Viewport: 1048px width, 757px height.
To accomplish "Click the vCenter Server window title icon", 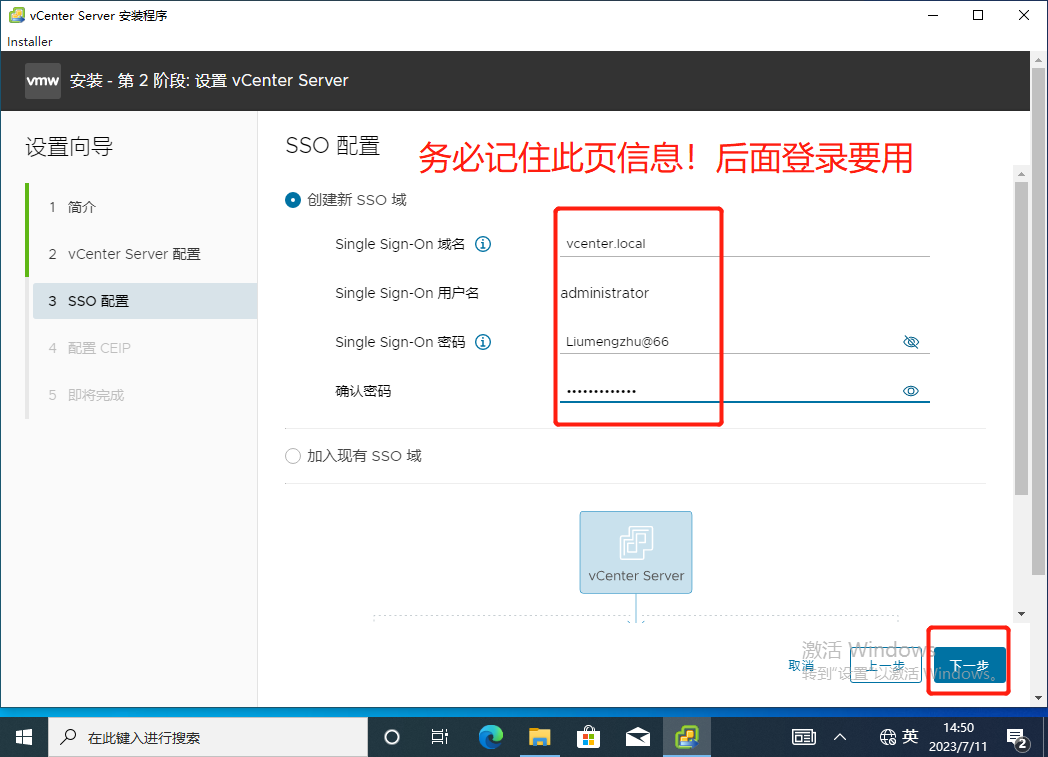I will point(17,15).
